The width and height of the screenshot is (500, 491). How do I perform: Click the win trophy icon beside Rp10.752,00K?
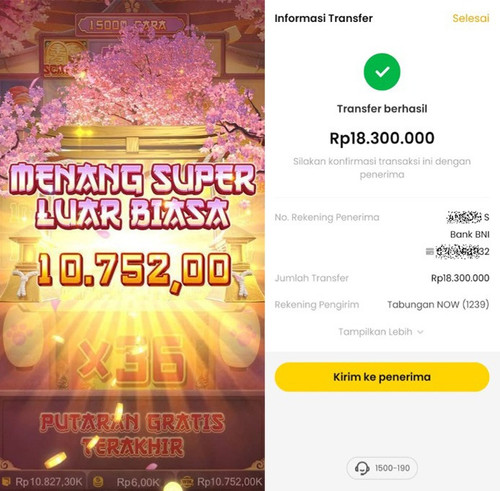[187, 482]
